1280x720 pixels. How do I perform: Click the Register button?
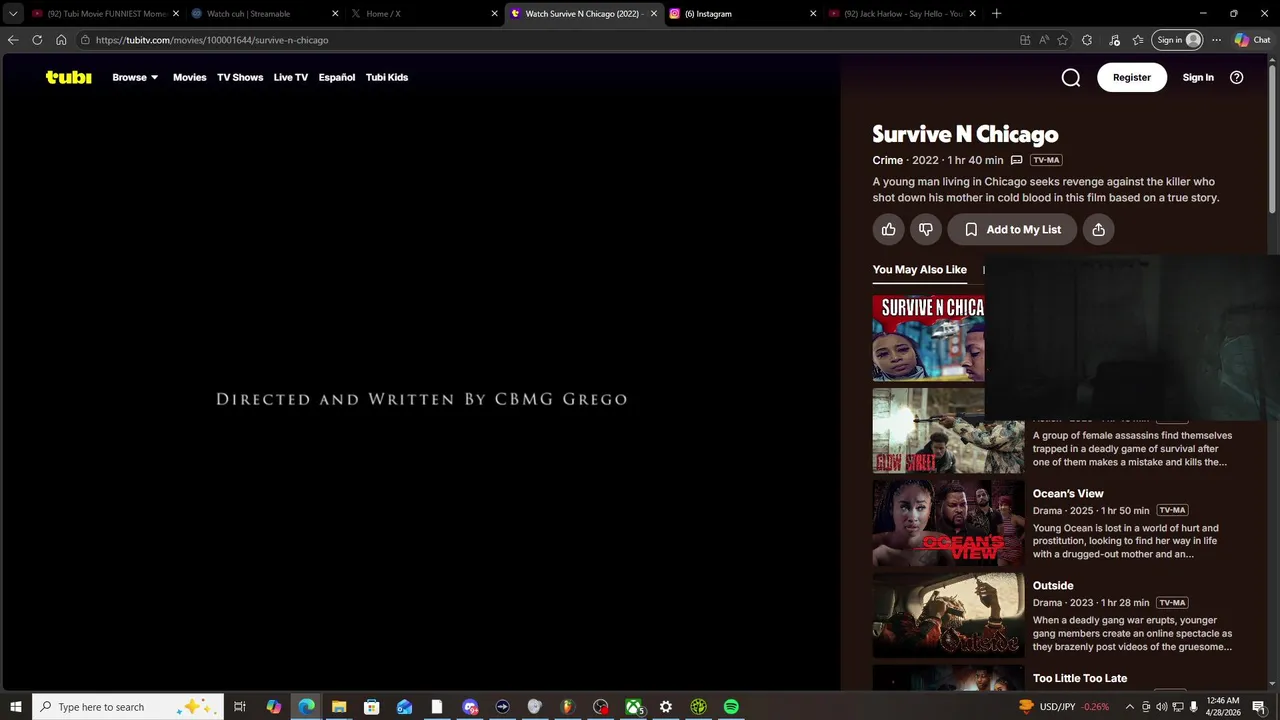pyautogui.click(x=1132, y=77)
